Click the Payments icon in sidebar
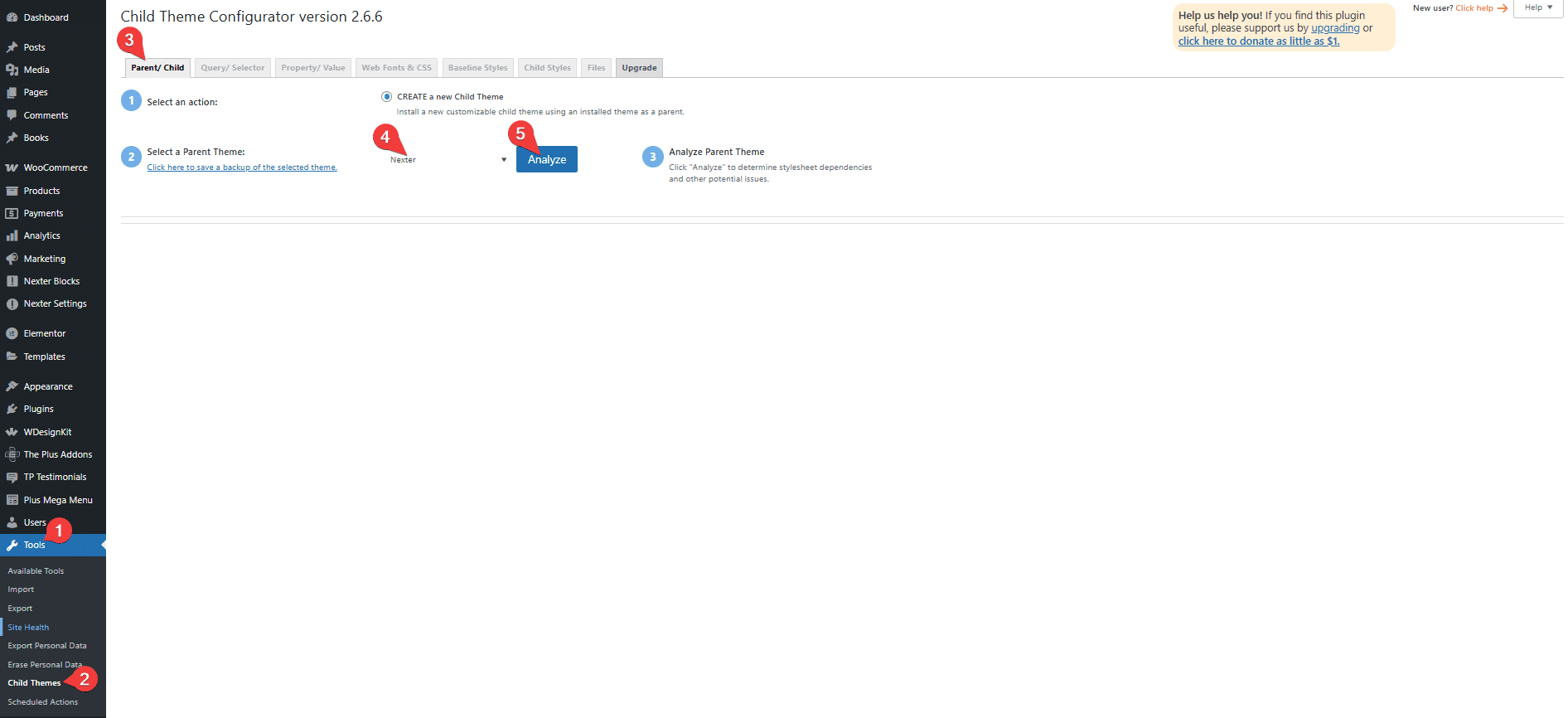This screenshot has width=1568, height=718. 12,213
